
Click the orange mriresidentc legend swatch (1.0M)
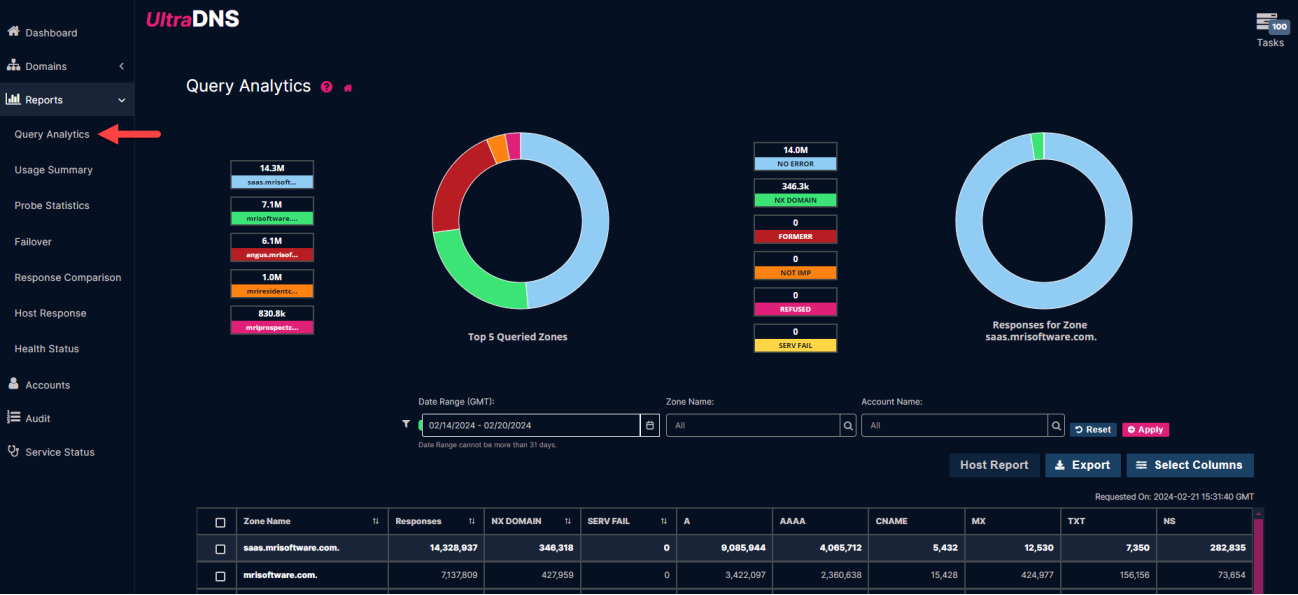pos(272,291)
